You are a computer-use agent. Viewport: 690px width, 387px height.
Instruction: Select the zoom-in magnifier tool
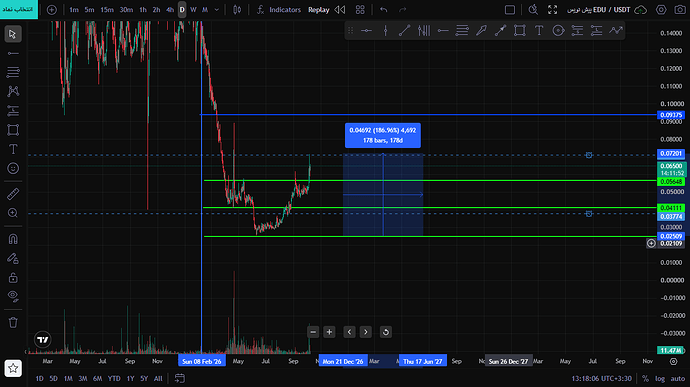click(13, 213)
